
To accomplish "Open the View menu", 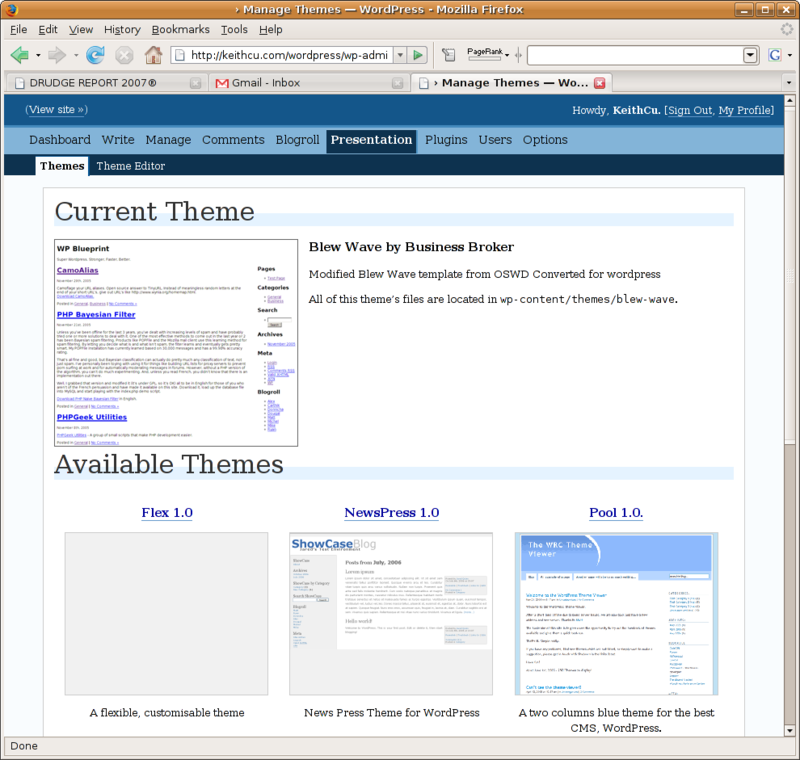I will coord(81,30).
